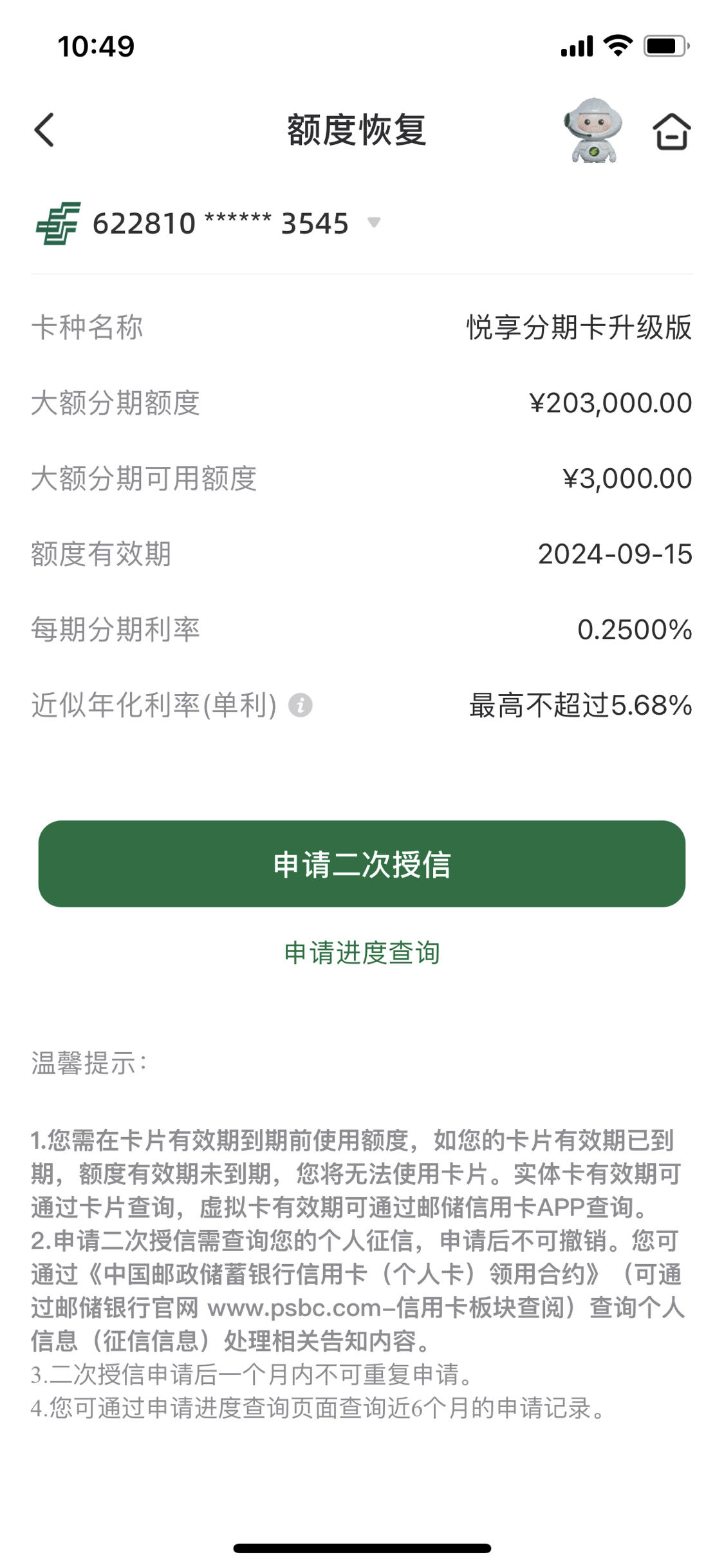
Task: Tap the www.psbc.com text in tips
Action: tap(295, 1308)
